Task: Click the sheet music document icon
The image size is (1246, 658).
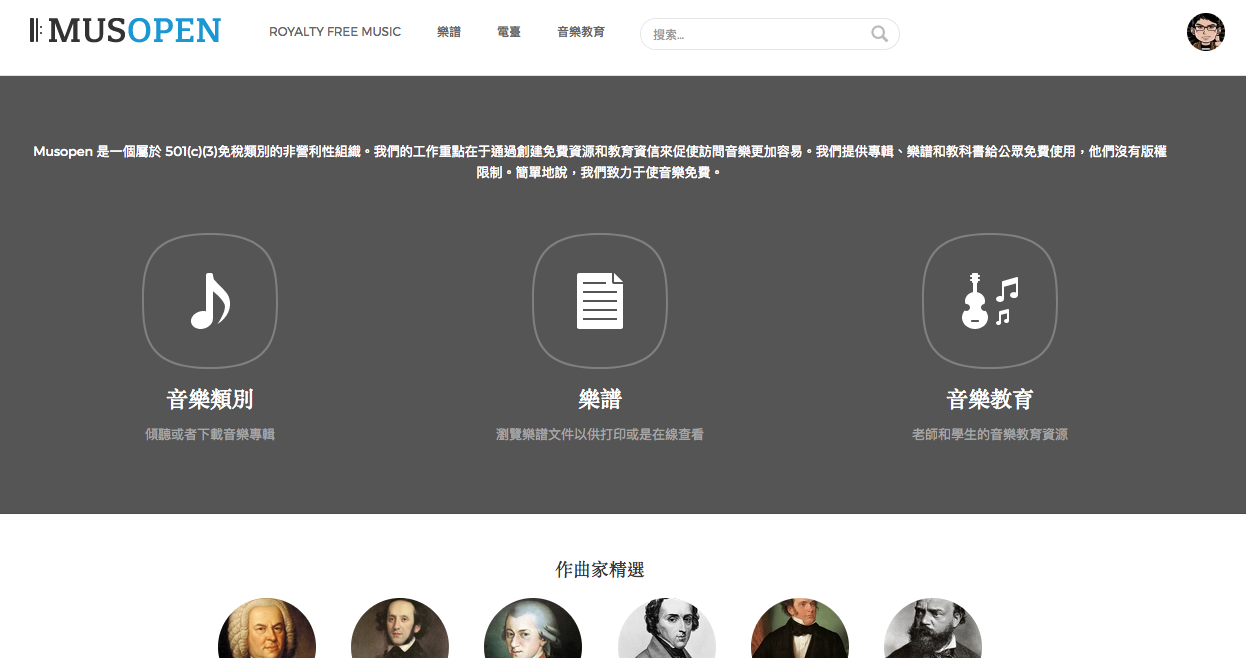Action: (x=600, y=301)
